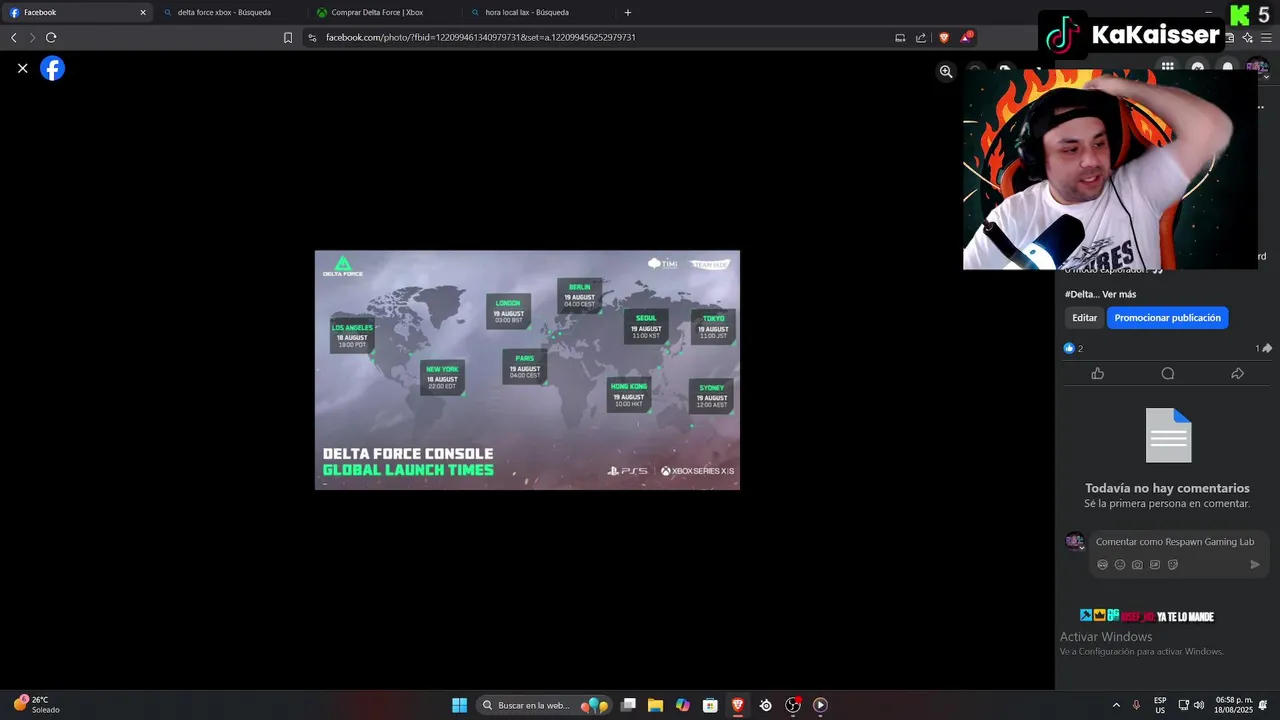This screenshot has width=1280, height=720.
Task: View the 2 like reactions
Action: (1073, 348)
